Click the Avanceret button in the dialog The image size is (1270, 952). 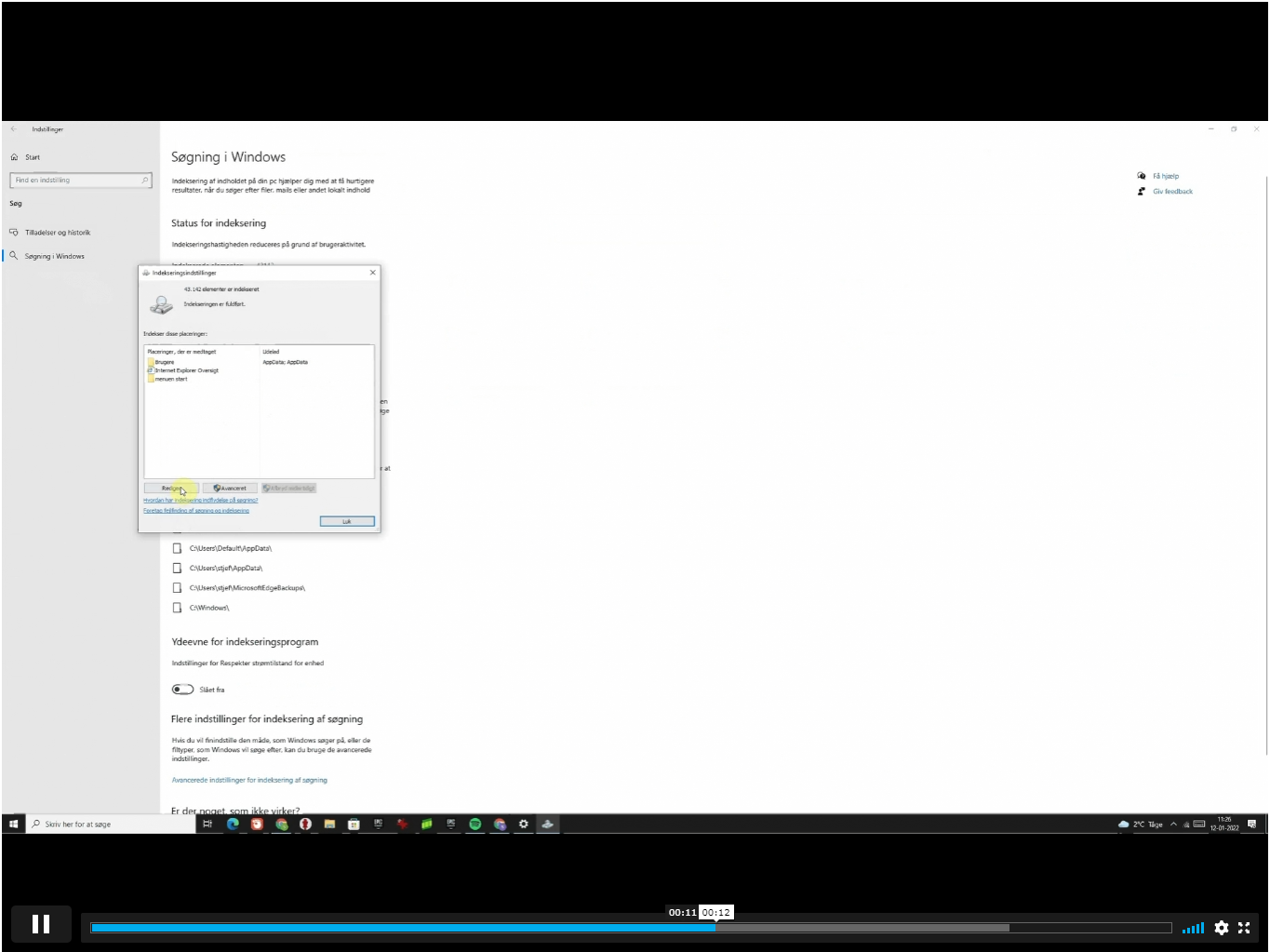point(230,488)
